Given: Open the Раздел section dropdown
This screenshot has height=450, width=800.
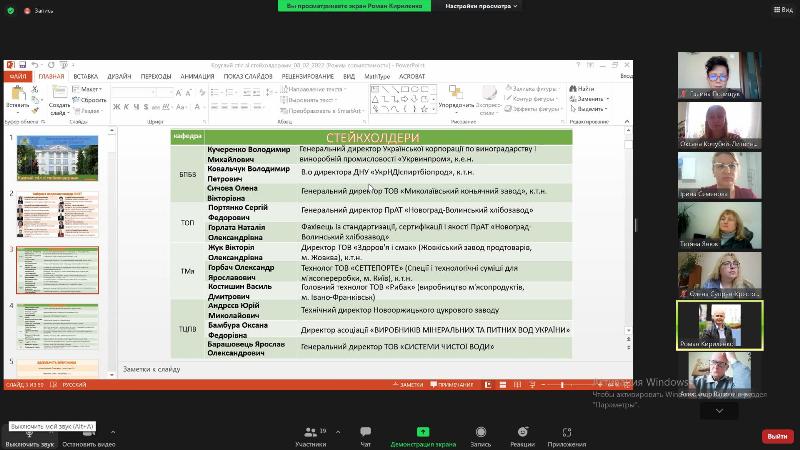Looking at the screenshot, I should [88, 111].
